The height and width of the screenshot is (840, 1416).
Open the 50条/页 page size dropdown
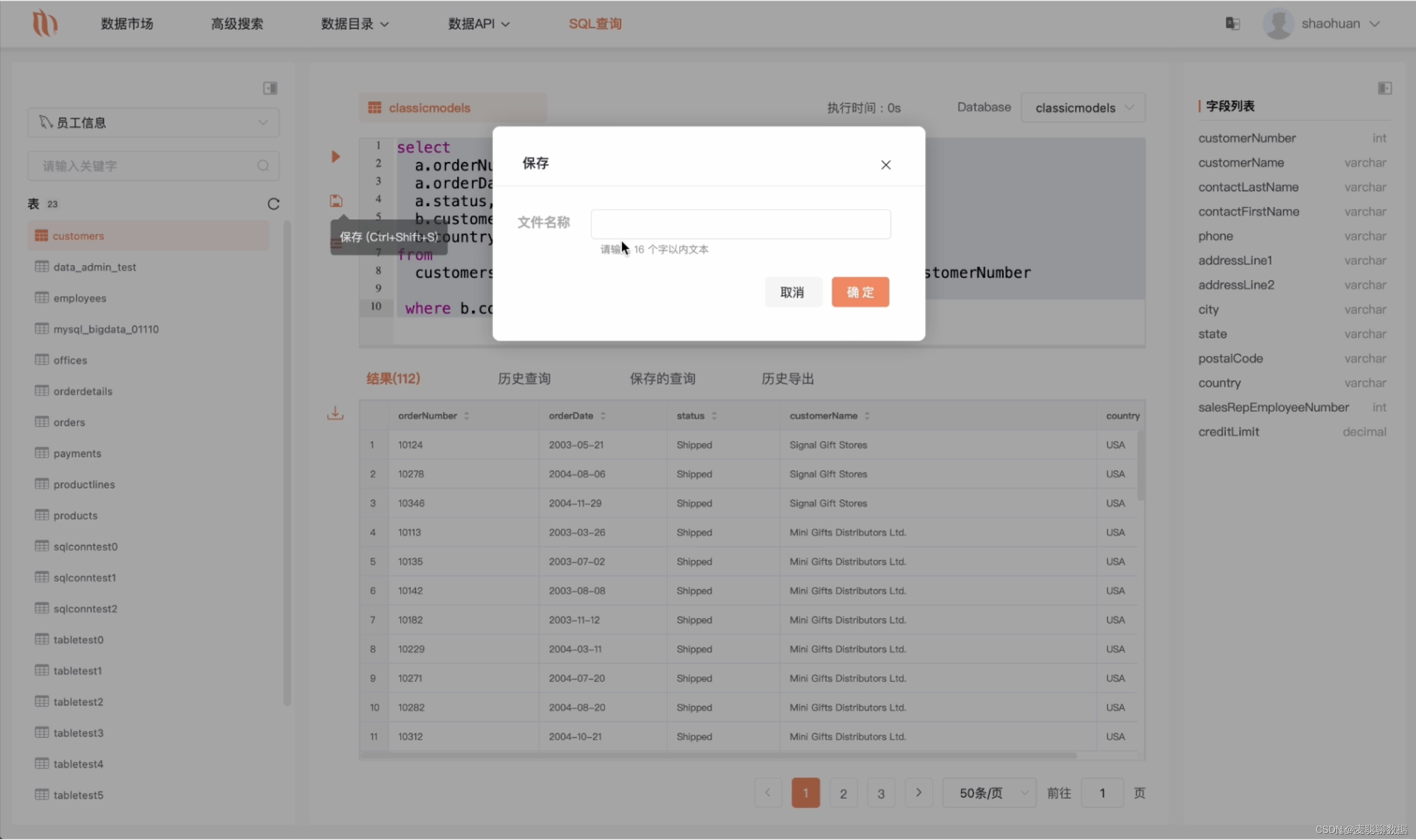(x=988, y=793)
